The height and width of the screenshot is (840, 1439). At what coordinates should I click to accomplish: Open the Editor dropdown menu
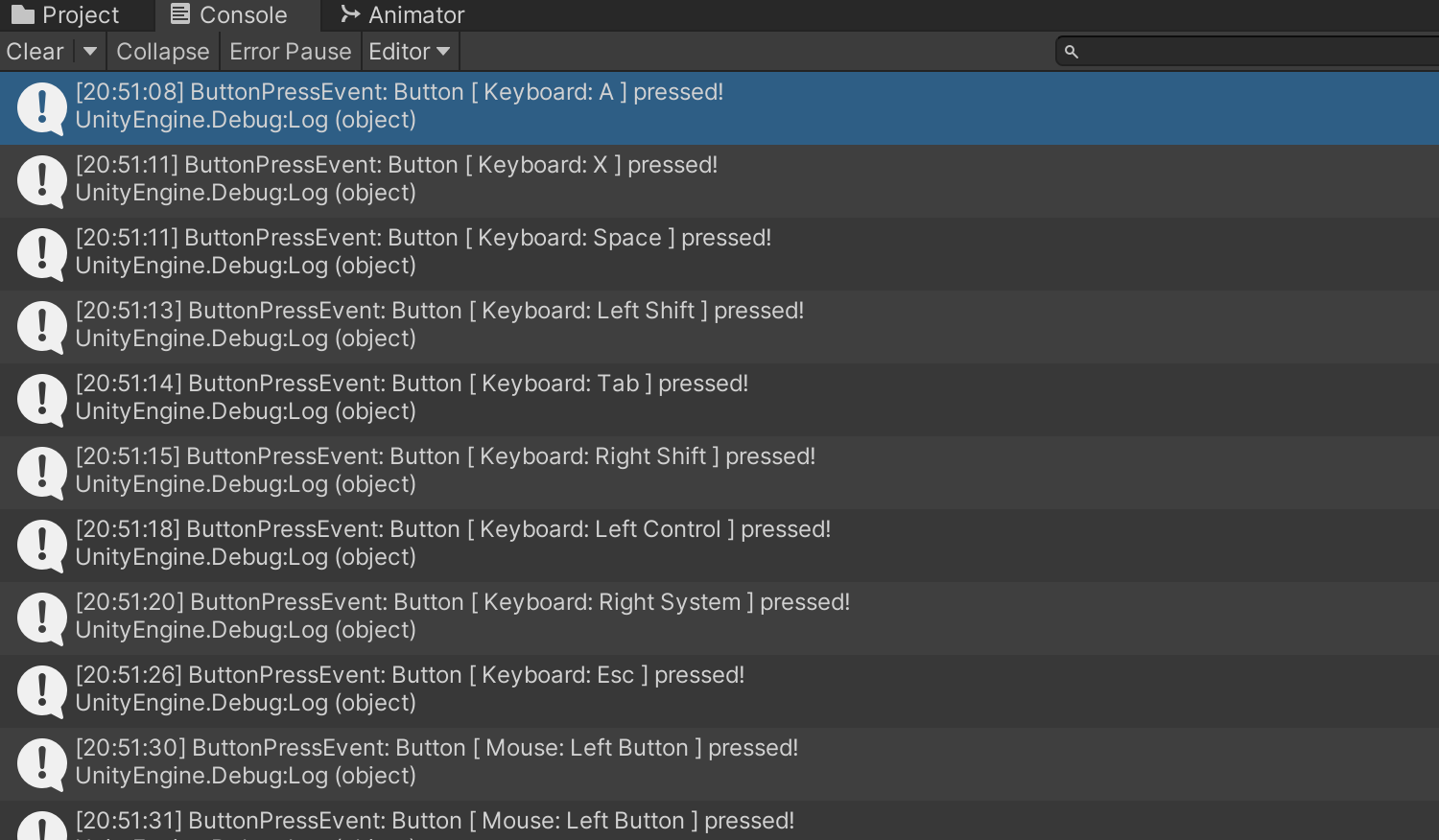click(x=410, y=52)
